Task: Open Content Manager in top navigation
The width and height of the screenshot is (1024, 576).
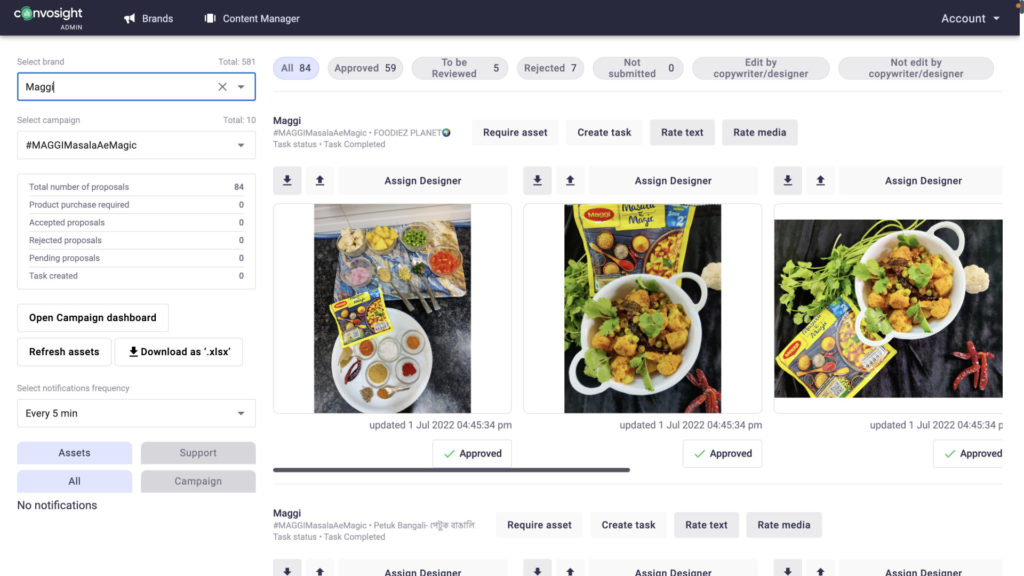Action: point(252,18)
